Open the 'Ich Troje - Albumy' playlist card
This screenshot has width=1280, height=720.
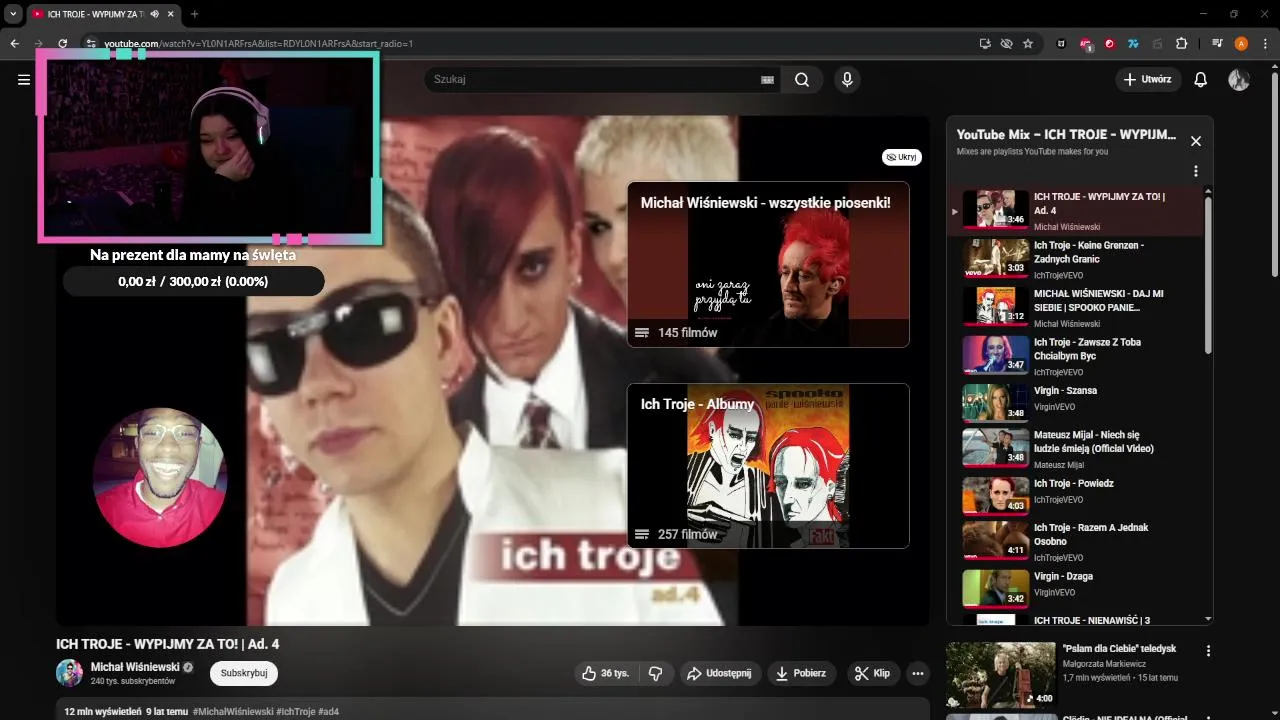768,466
